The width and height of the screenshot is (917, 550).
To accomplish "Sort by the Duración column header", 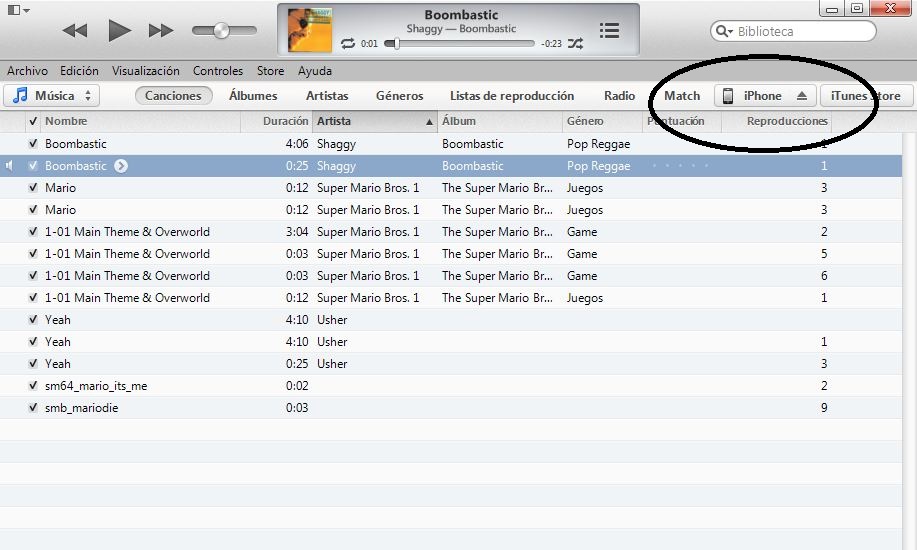I will 277,121.
